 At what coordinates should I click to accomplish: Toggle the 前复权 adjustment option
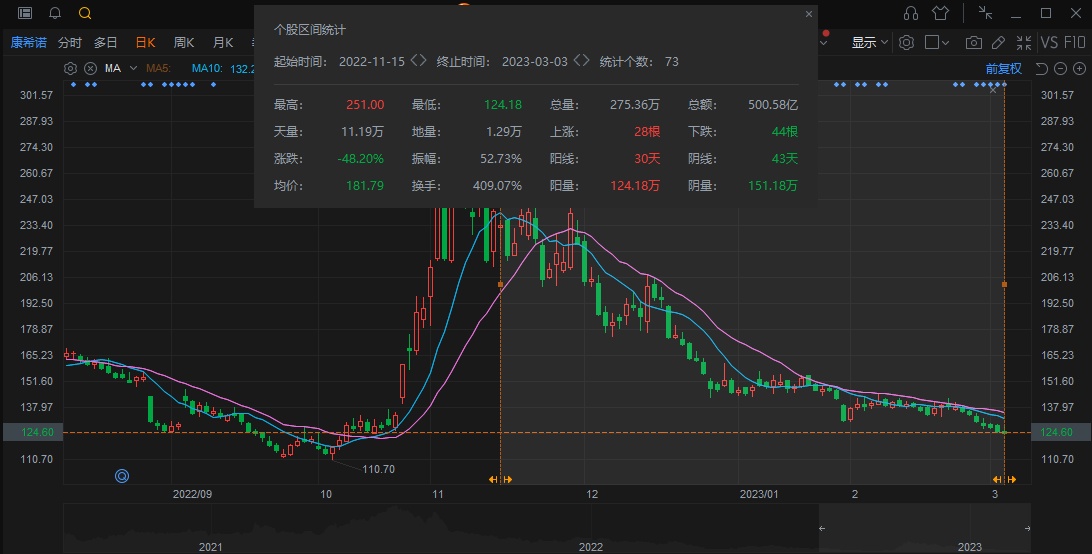coord(1004,68)
